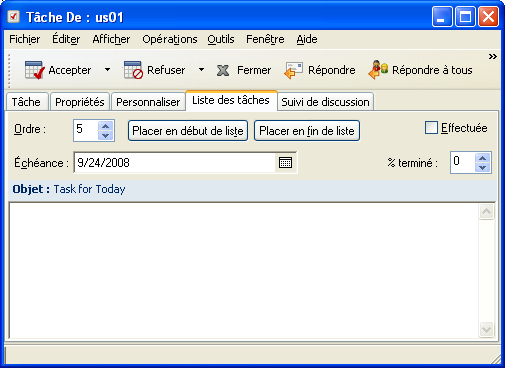Click the Objet text Task for Today
505x368 pixels.
pos(89,189)
